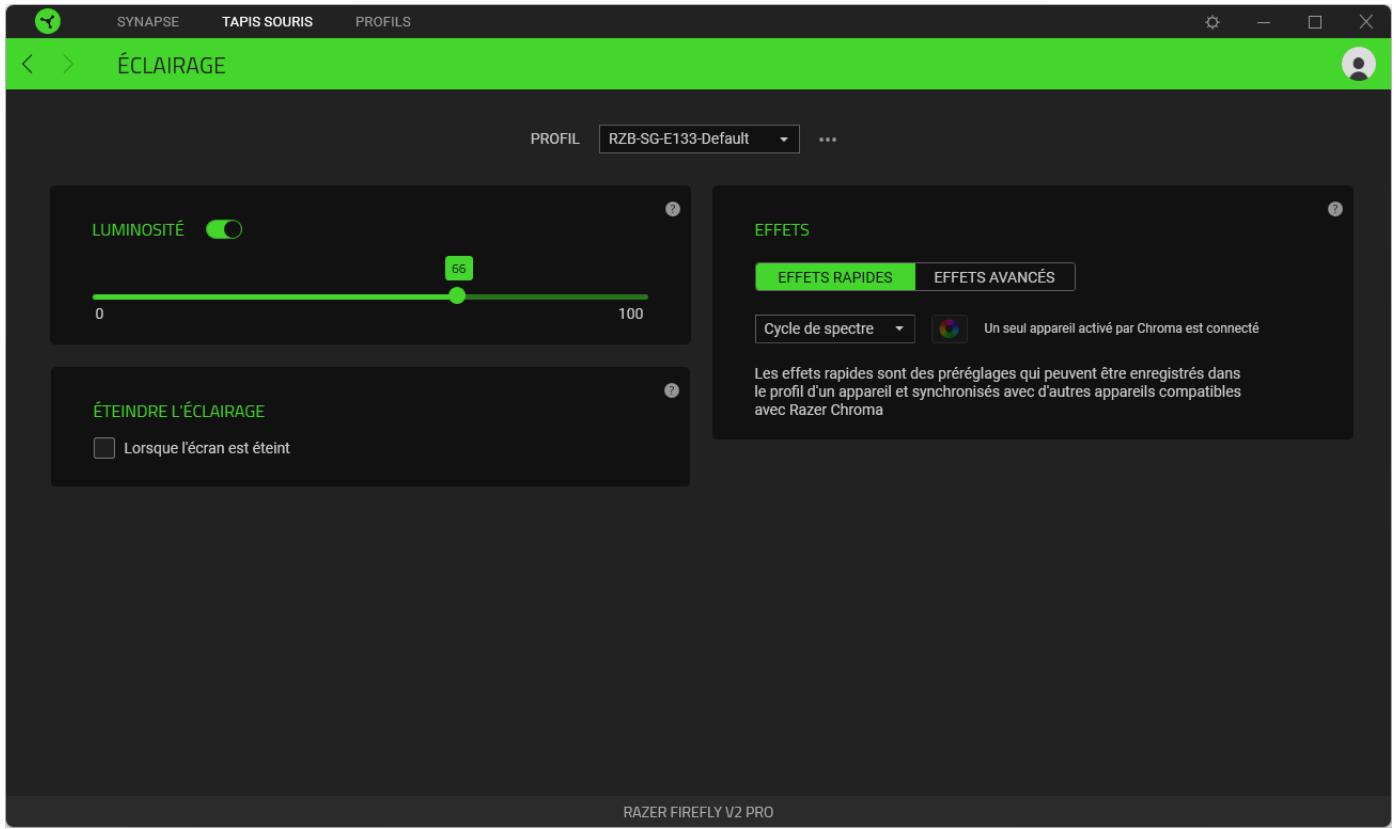
Task: Click the quick effects description paragraph
Action: [x=998, y=391]
